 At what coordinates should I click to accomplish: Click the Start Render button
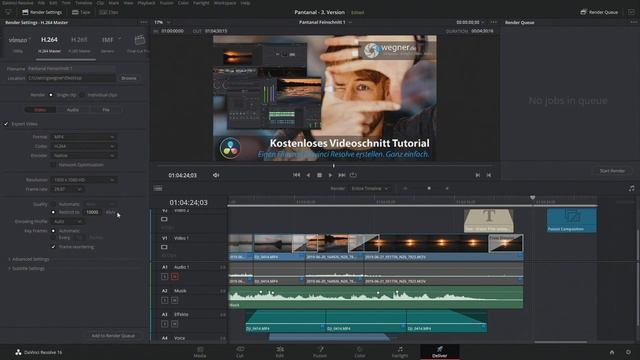tap(612, 171)
